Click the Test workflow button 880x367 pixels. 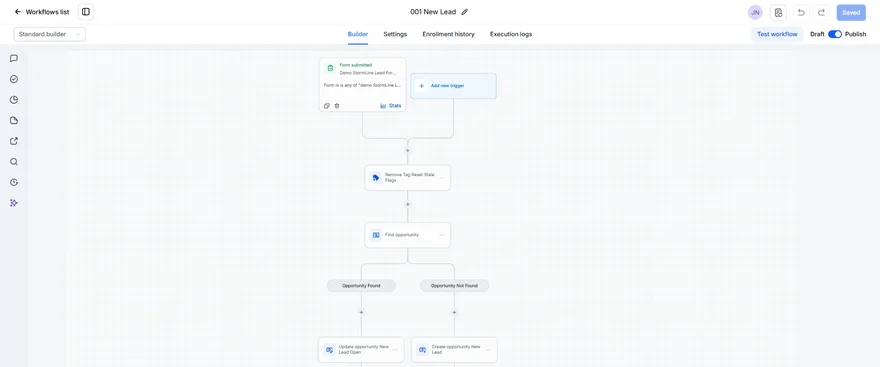point(777,34)
